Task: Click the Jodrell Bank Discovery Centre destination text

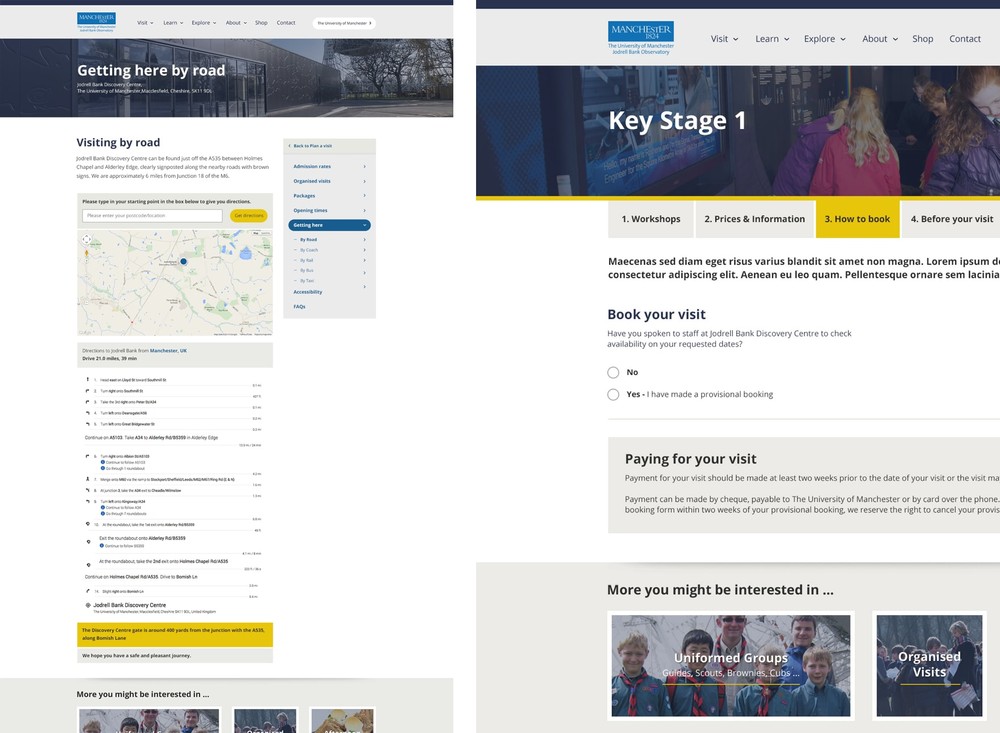Action: click(x=129, y=605)
